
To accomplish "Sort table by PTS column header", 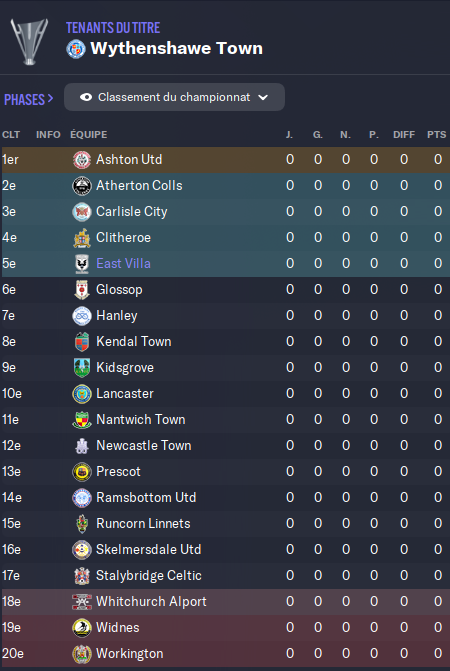I will click(436, 134).
